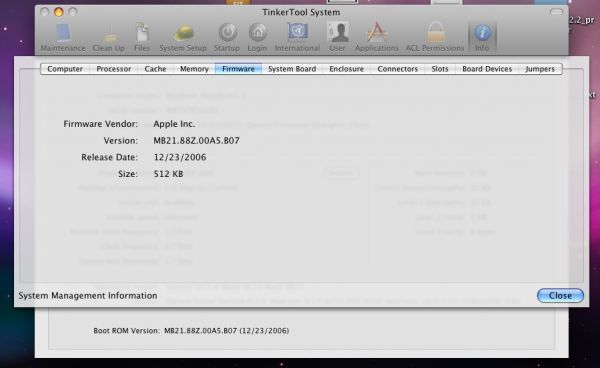This screenshot has width=600, height=368.
Task: Click the TinkerTool System window title
Action: coord(301,12)
